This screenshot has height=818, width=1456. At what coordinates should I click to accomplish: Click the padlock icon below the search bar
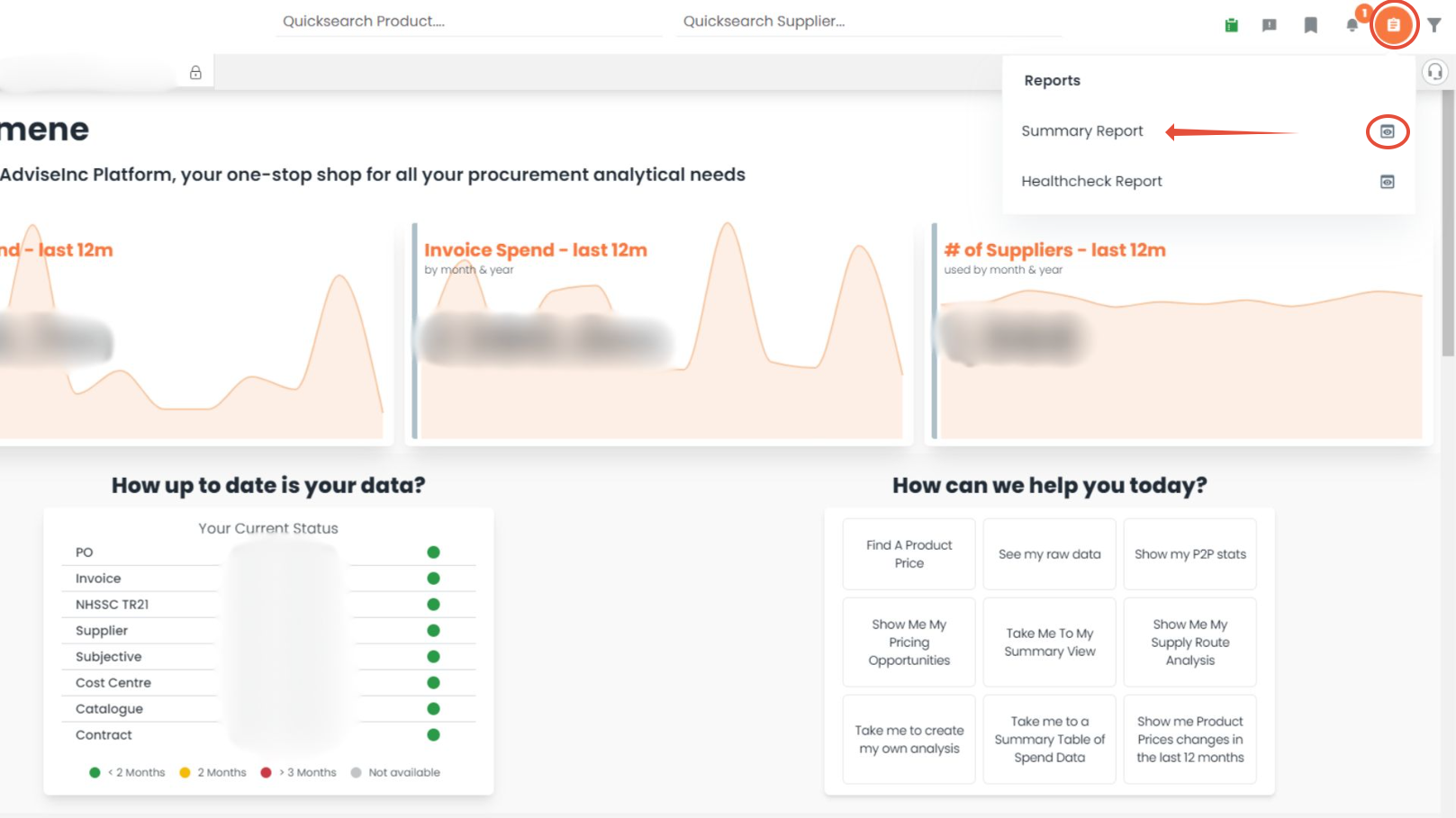point(195,73)
